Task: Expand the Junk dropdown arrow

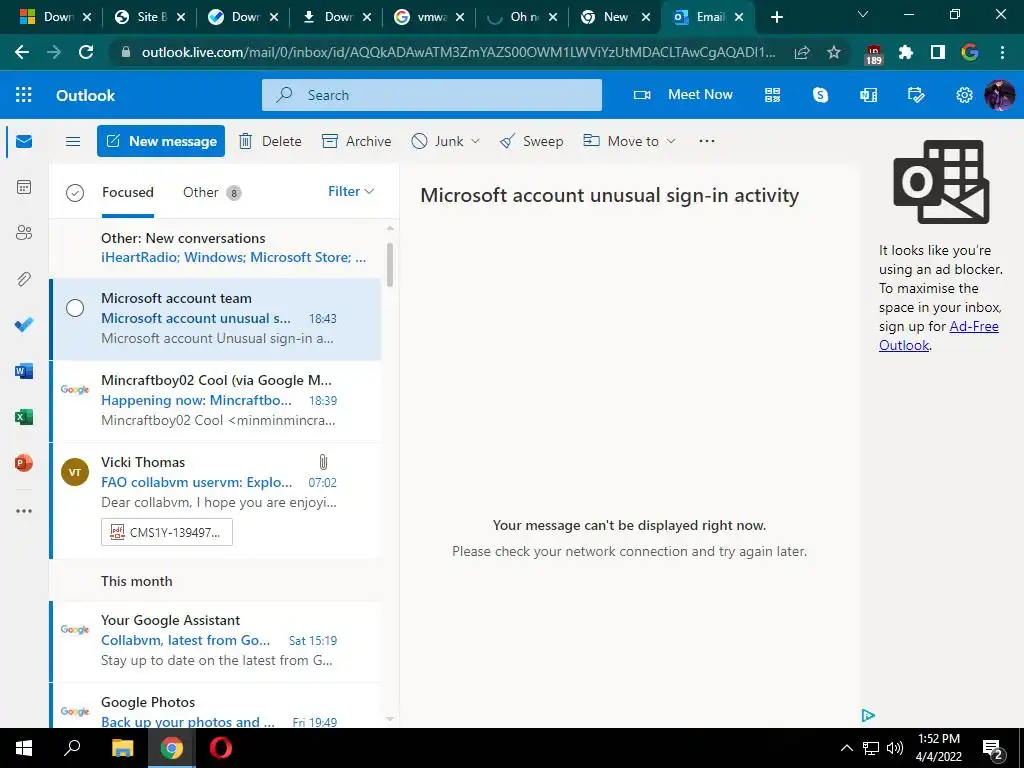Action: (x=475, y=141)
